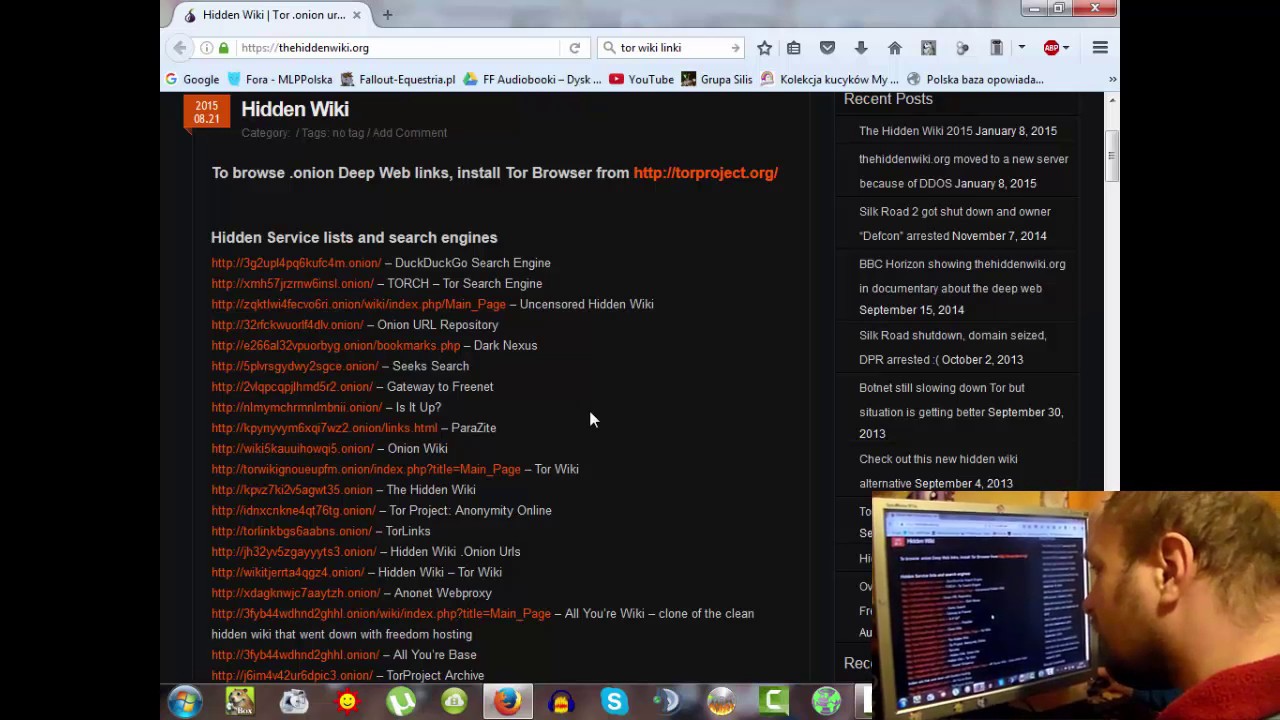The height and width of the screenshot is (720, 1280).
Task: Open the bookmarks list icon
Action: [x=794, y=48]
